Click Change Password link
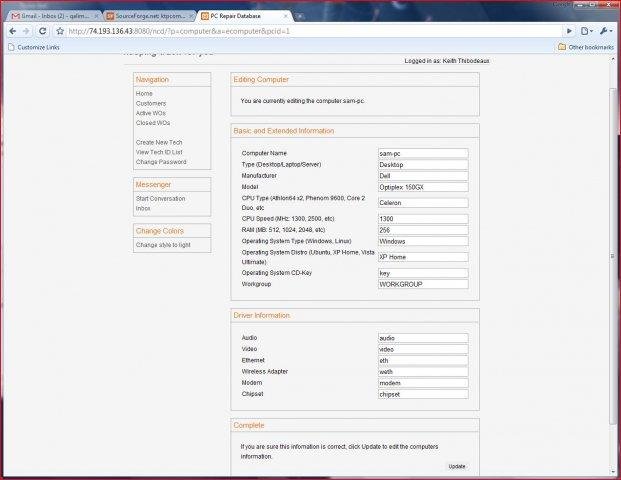The image size is (621, 480). (x=161, y=162)
